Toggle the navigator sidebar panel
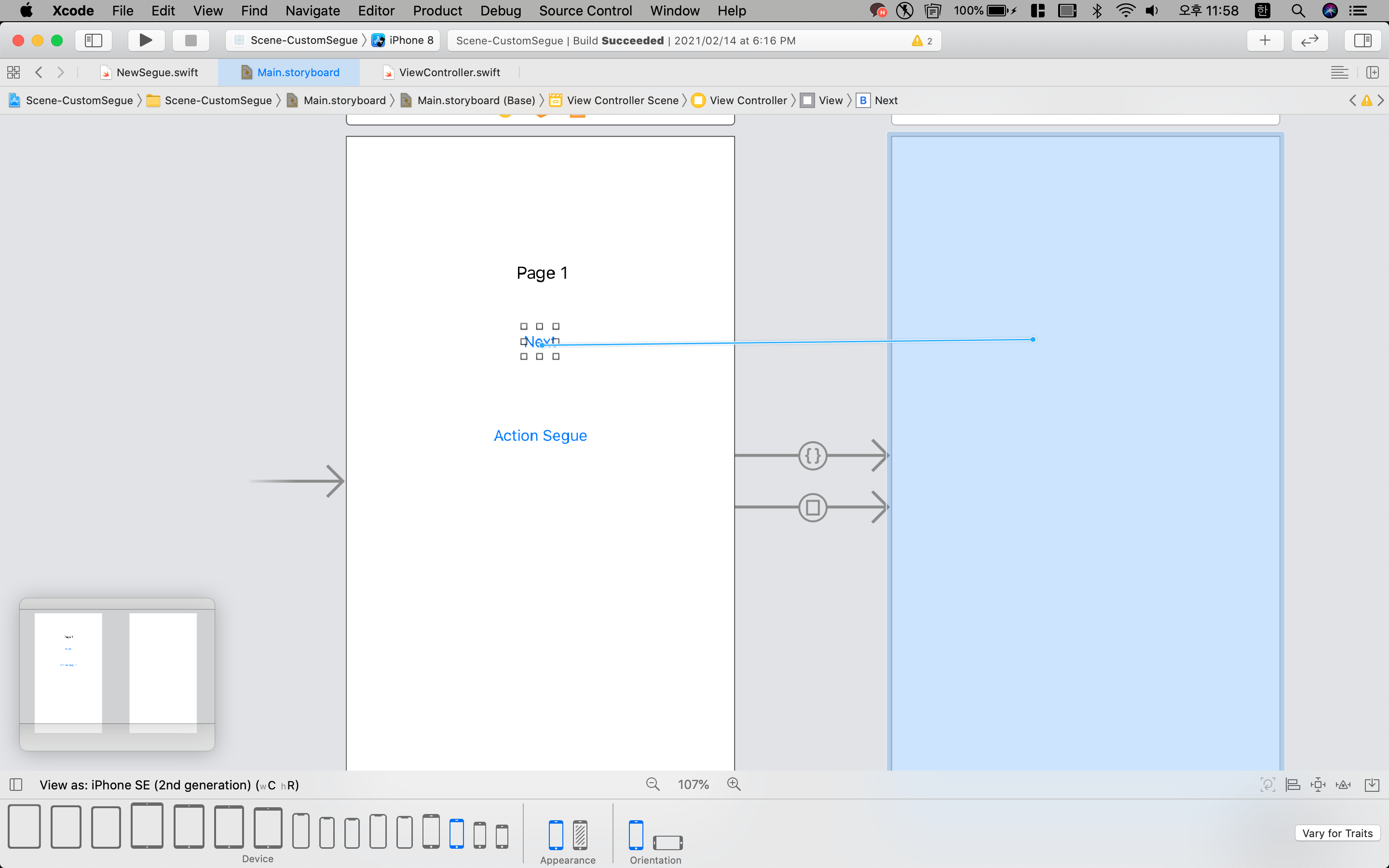The width and height of the screenshot is (1389, 868). pos(94,40)
